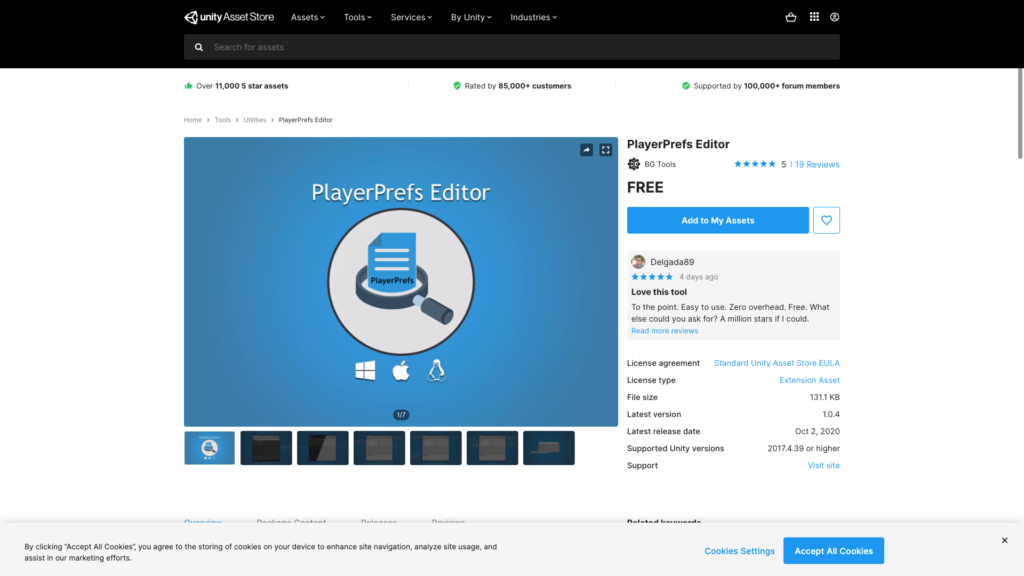This screenshot has height=576, width=1024.
Task: Expand the Industries dropdown
Action: 533,17
